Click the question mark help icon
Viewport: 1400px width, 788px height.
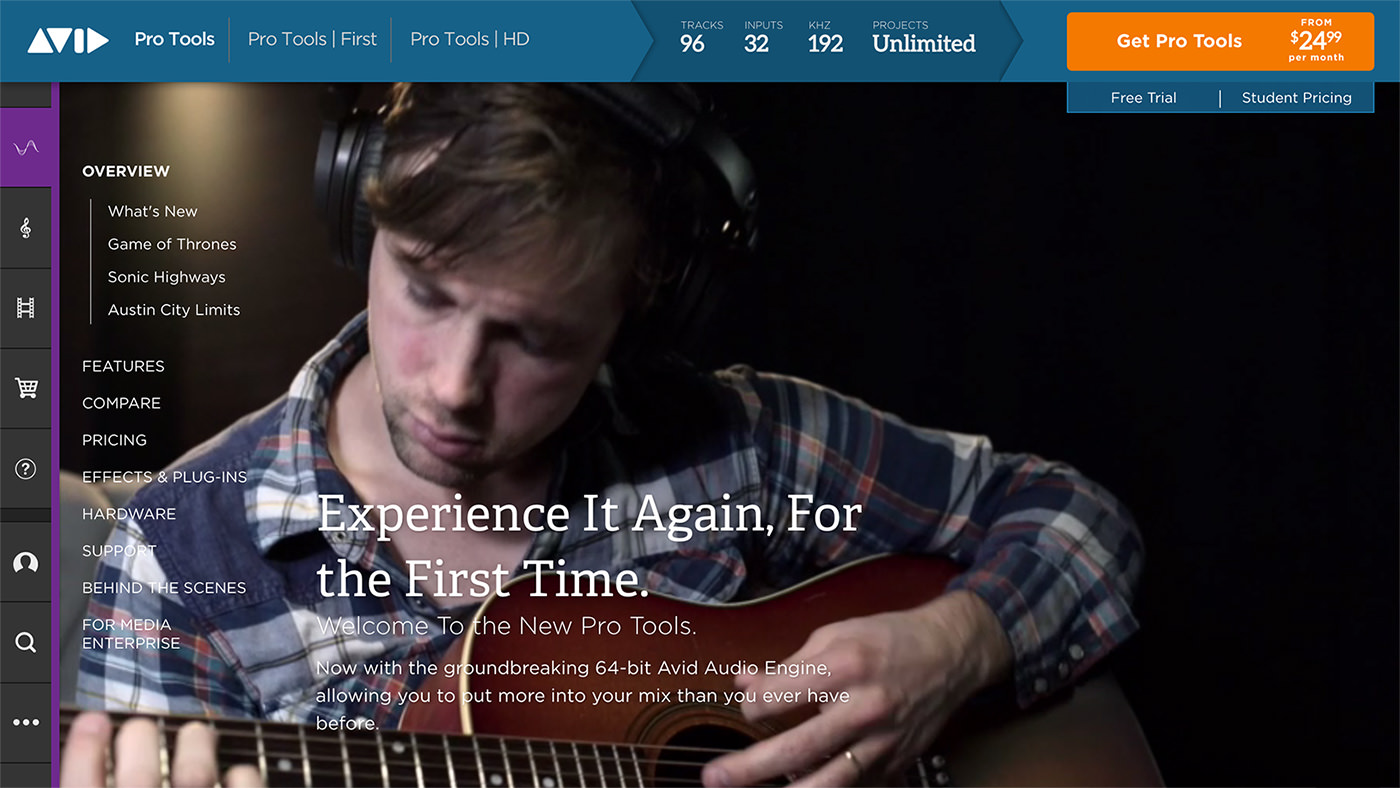(x=26, y=469)
